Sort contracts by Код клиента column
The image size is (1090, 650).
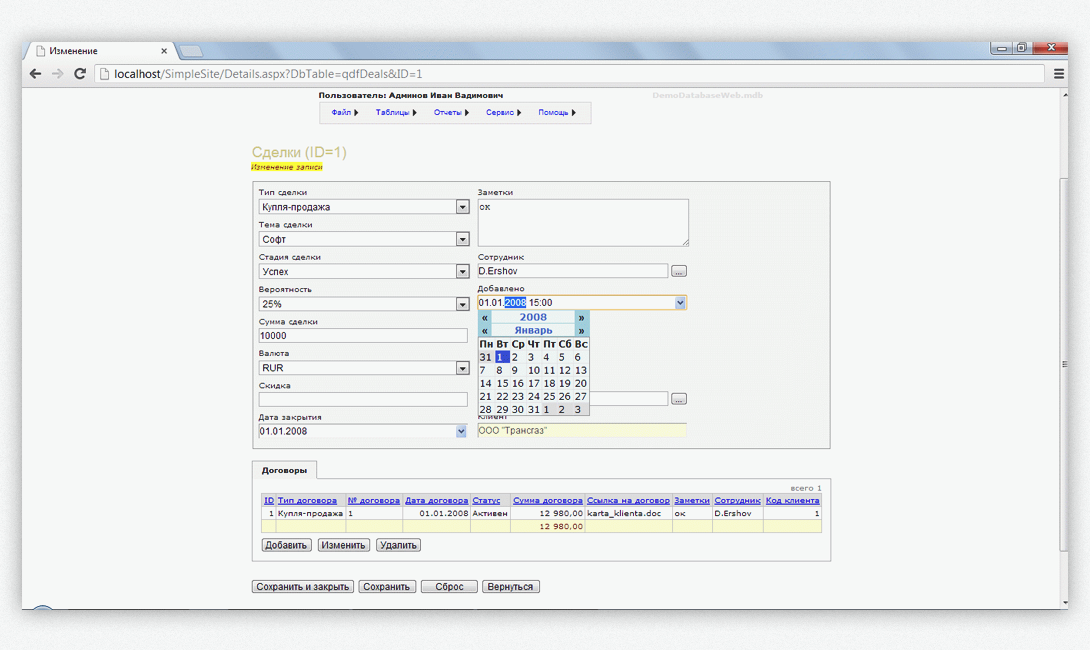coord(792,501)
